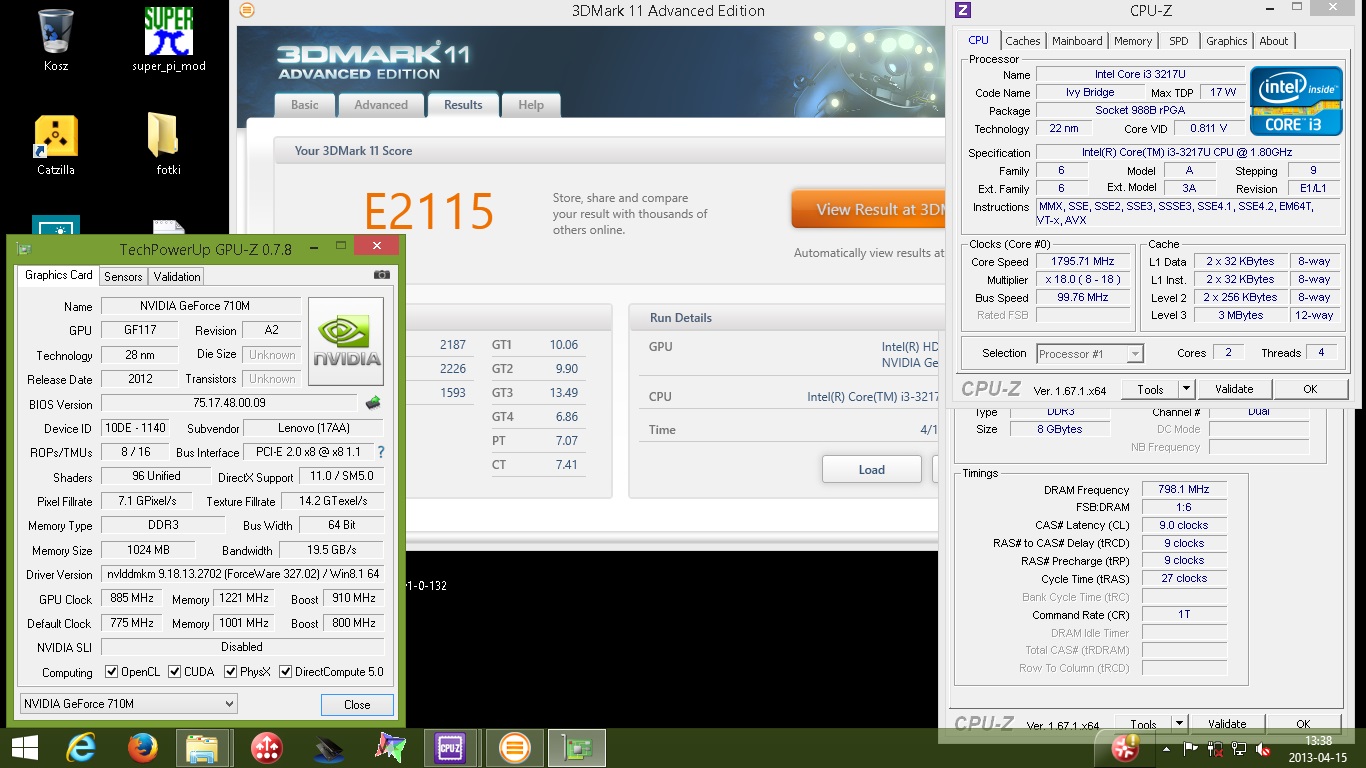Image resolution: width=1366 pixels, height=768 pixels.
Task: Click the GPU-Z Name field NVIDIA GeForce 710M
Action: tap(200, 306)
